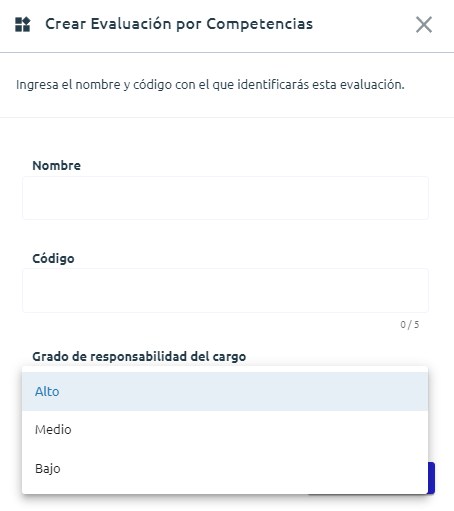Focus the Código input field
Image resolution: width=454 pixels, height=511 pixels.
click(x=225, y=290)
